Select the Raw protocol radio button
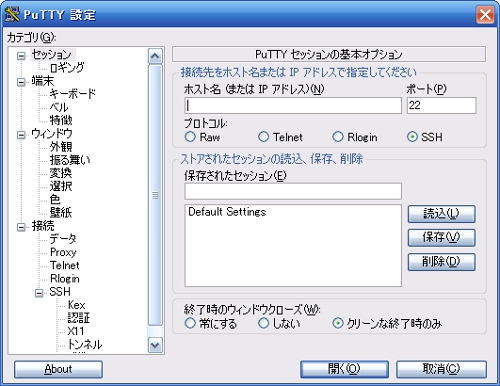This screenshot has width=500, height=386. [190, 137]
